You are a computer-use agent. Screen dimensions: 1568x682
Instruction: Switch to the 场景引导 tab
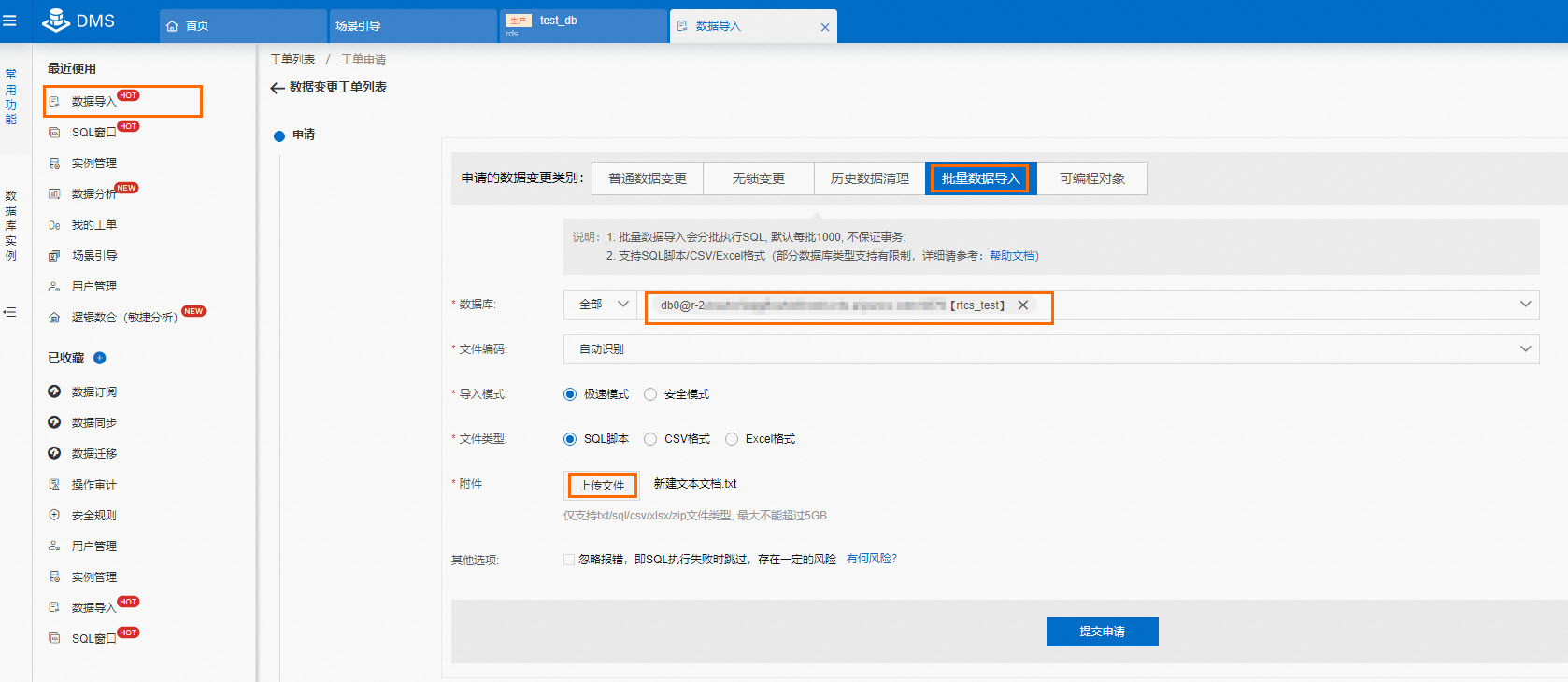pos(412,26)
